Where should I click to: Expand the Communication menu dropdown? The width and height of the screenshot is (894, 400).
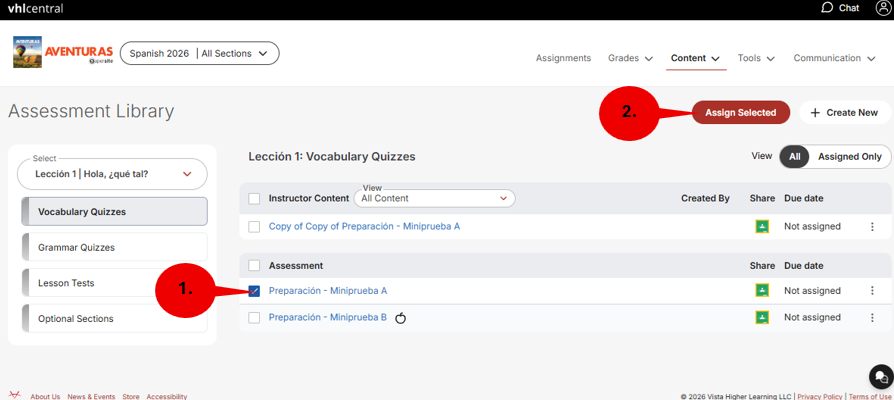point(834,58)
